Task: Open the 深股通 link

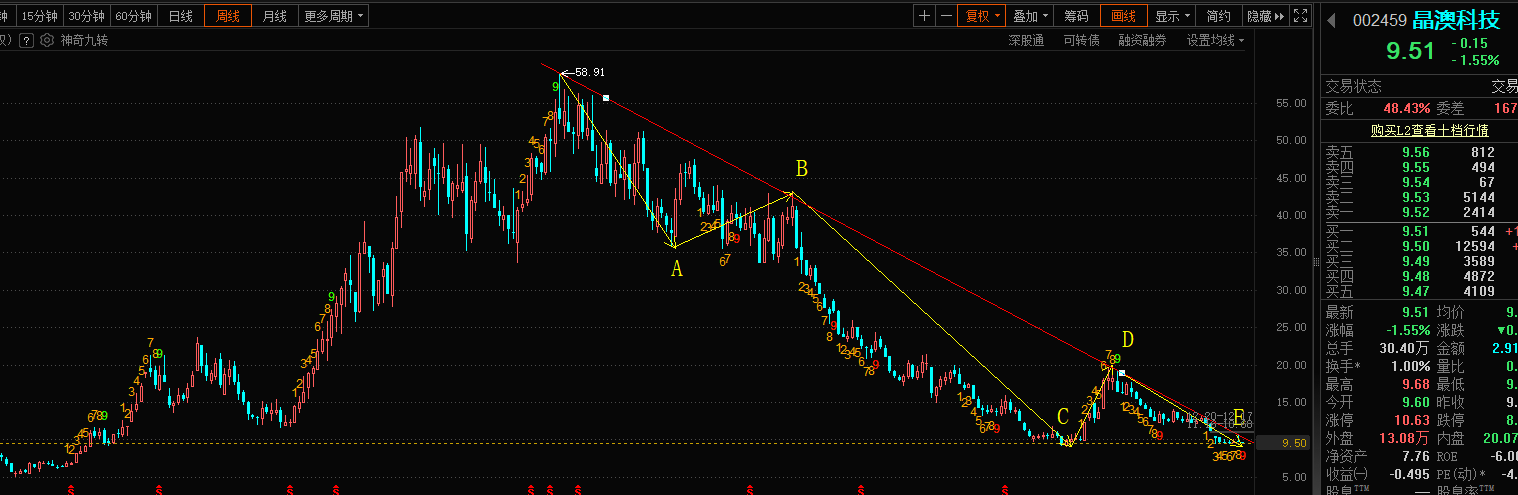Action: tap(1026, 40)
